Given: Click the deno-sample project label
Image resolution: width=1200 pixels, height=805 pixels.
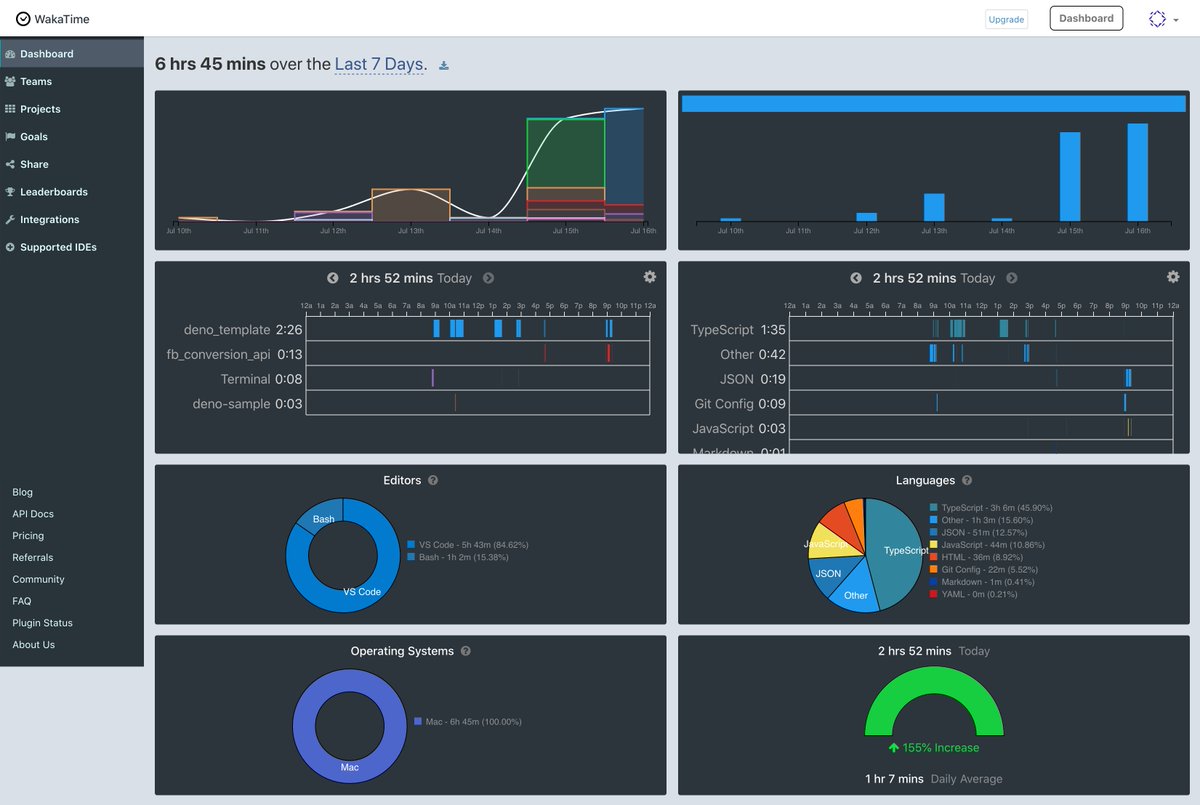Looking at the screenshot, I should (x=232, y=404).
